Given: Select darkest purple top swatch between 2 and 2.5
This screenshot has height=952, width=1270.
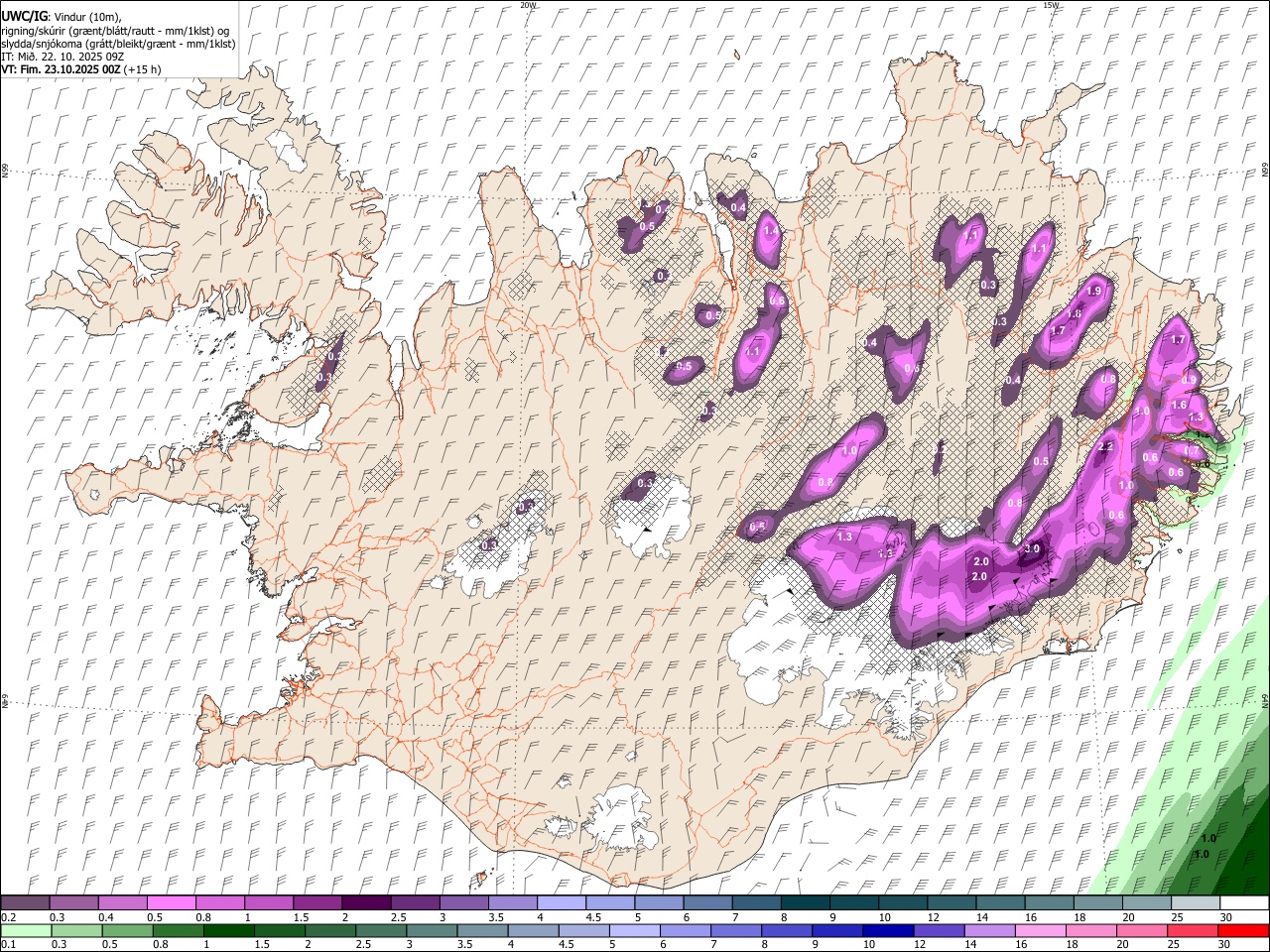Looking at the screenshot, I should click(366, 902).
